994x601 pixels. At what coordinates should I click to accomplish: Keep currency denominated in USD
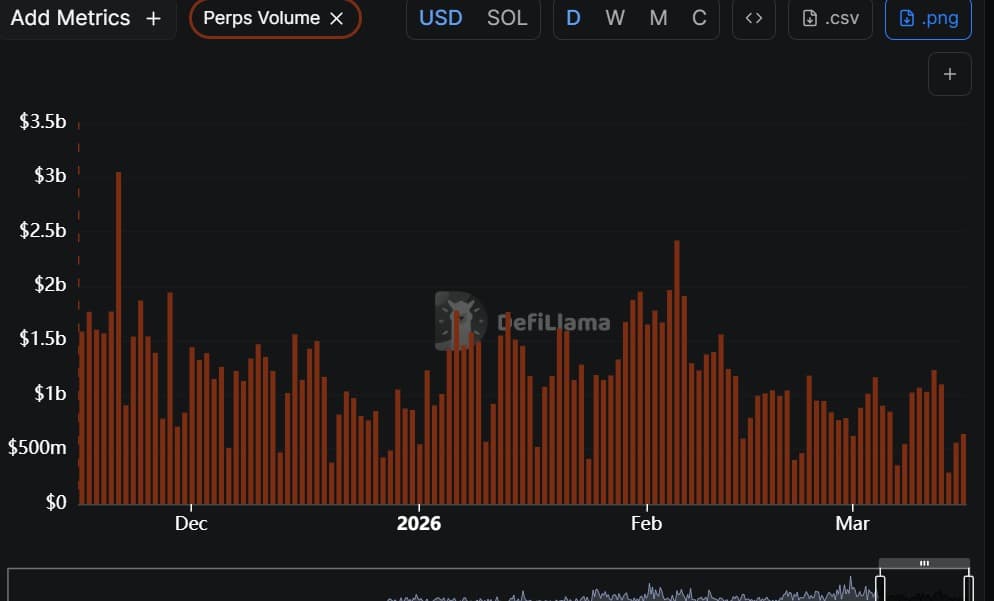[440, 17]
